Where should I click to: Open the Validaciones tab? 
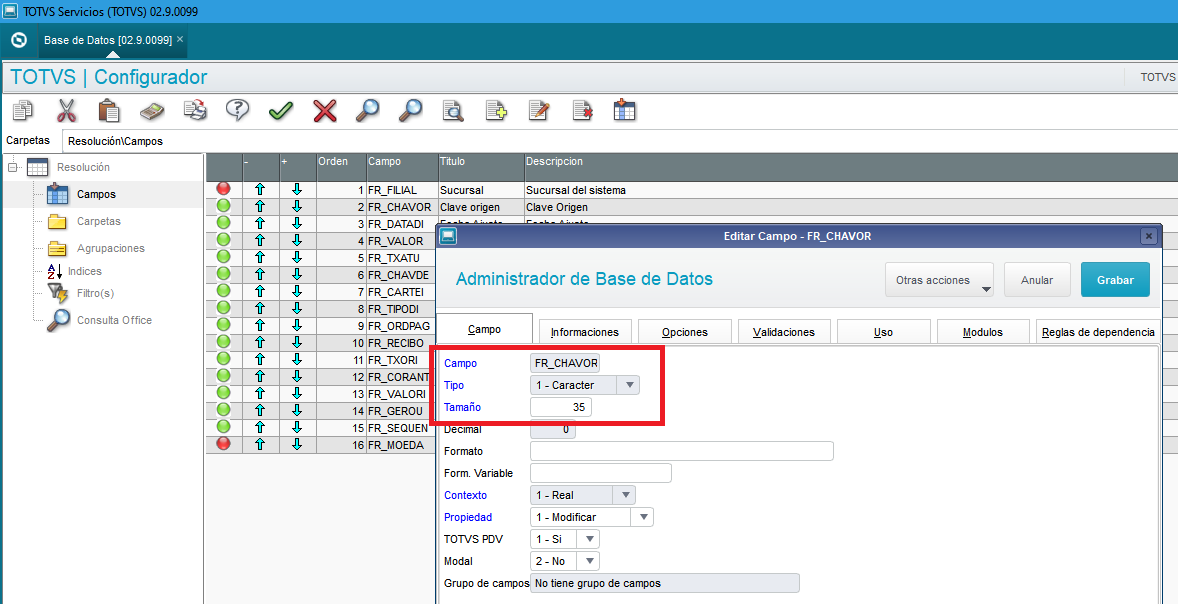pyautogui.click(x=784, y=332)
